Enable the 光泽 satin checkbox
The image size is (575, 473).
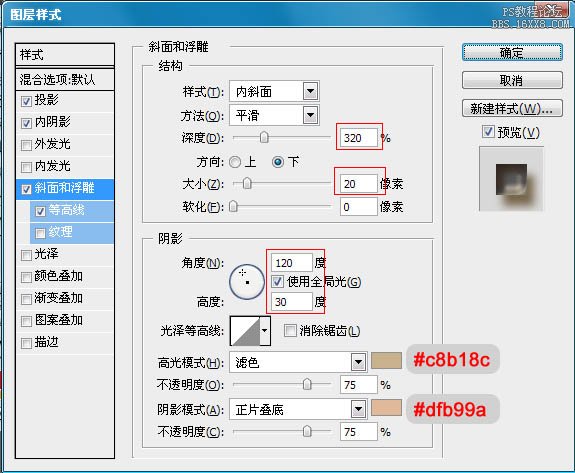26,255
